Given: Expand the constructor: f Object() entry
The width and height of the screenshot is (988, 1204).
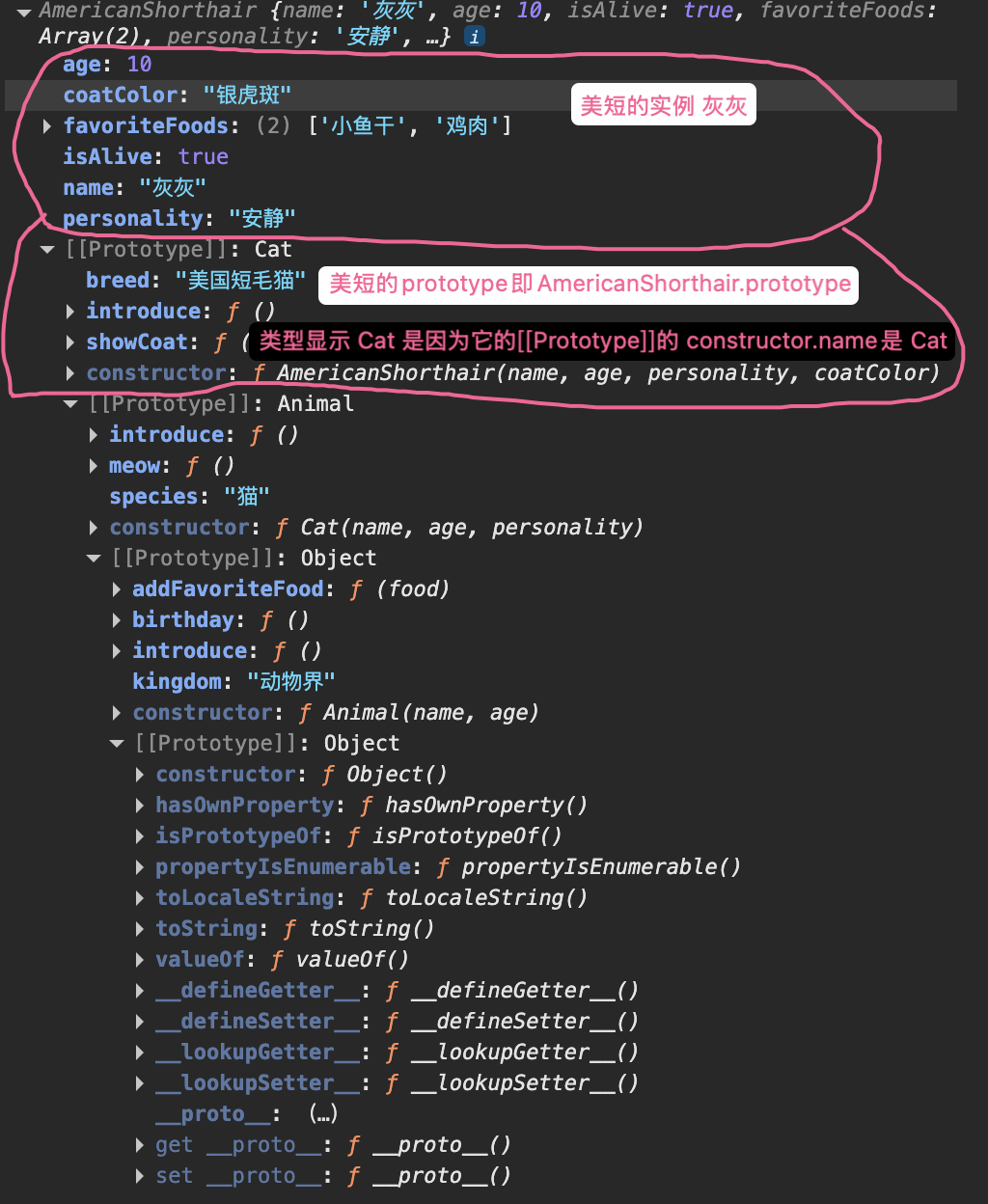Looking at the screenshot, I should tap(140, 775).
